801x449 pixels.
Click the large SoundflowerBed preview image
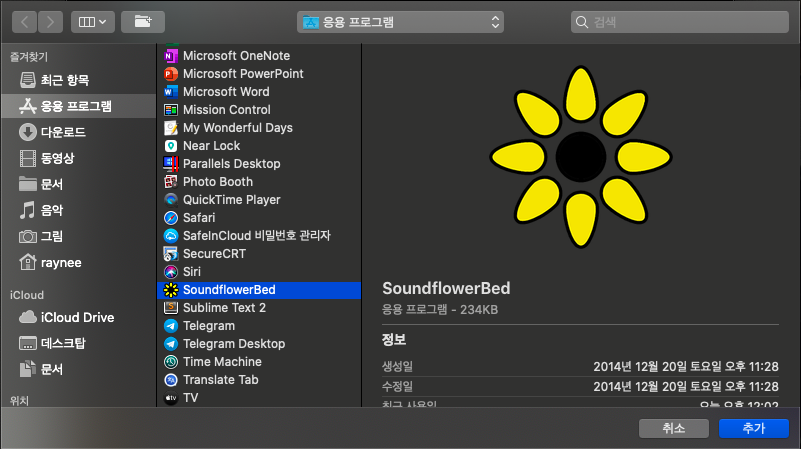click(x=581, y=157)
